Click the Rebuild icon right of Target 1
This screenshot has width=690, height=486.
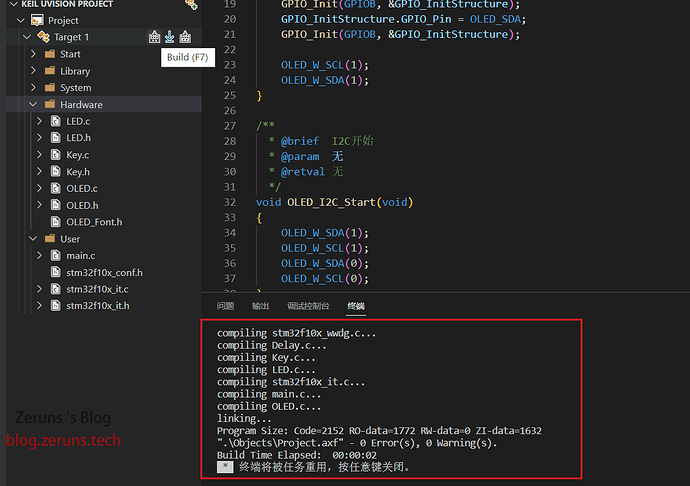[x=185, y=37]
